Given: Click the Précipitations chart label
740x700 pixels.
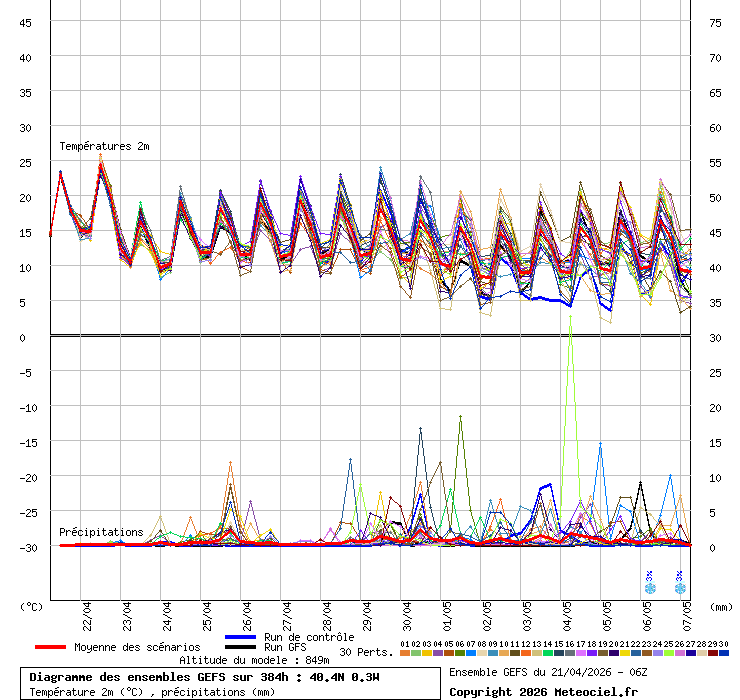Looking at the screenshot, I should pyautogui.click(x=101, y=532).
